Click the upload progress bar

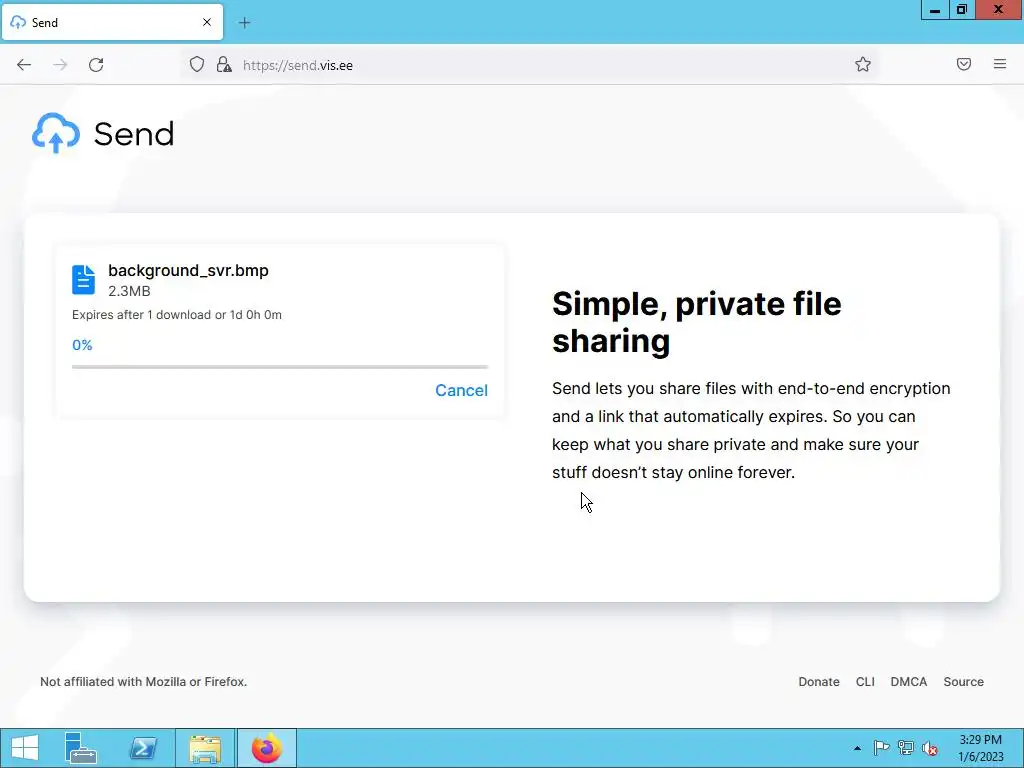(280, 367)
